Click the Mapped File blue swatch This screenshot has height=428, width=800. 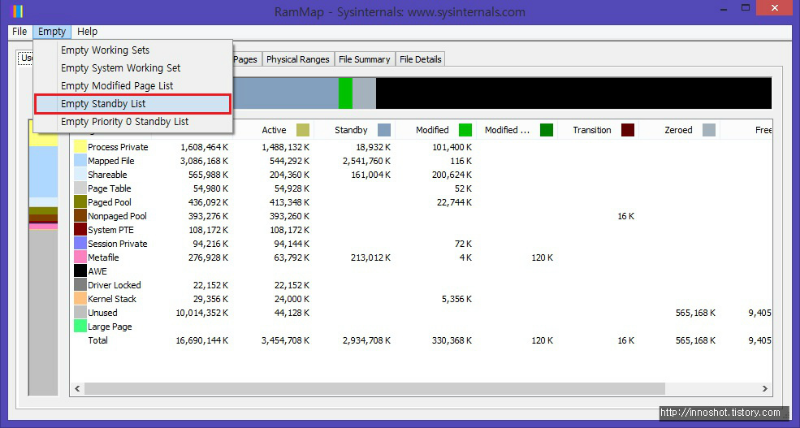point(80,161)
